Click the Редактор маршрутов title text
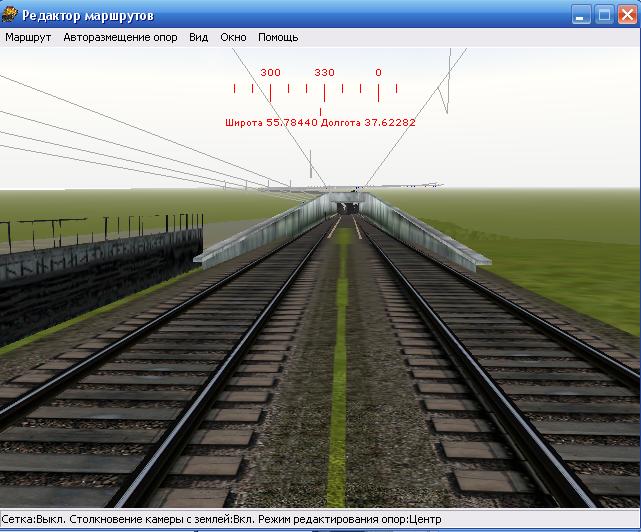 pos(88,16)
